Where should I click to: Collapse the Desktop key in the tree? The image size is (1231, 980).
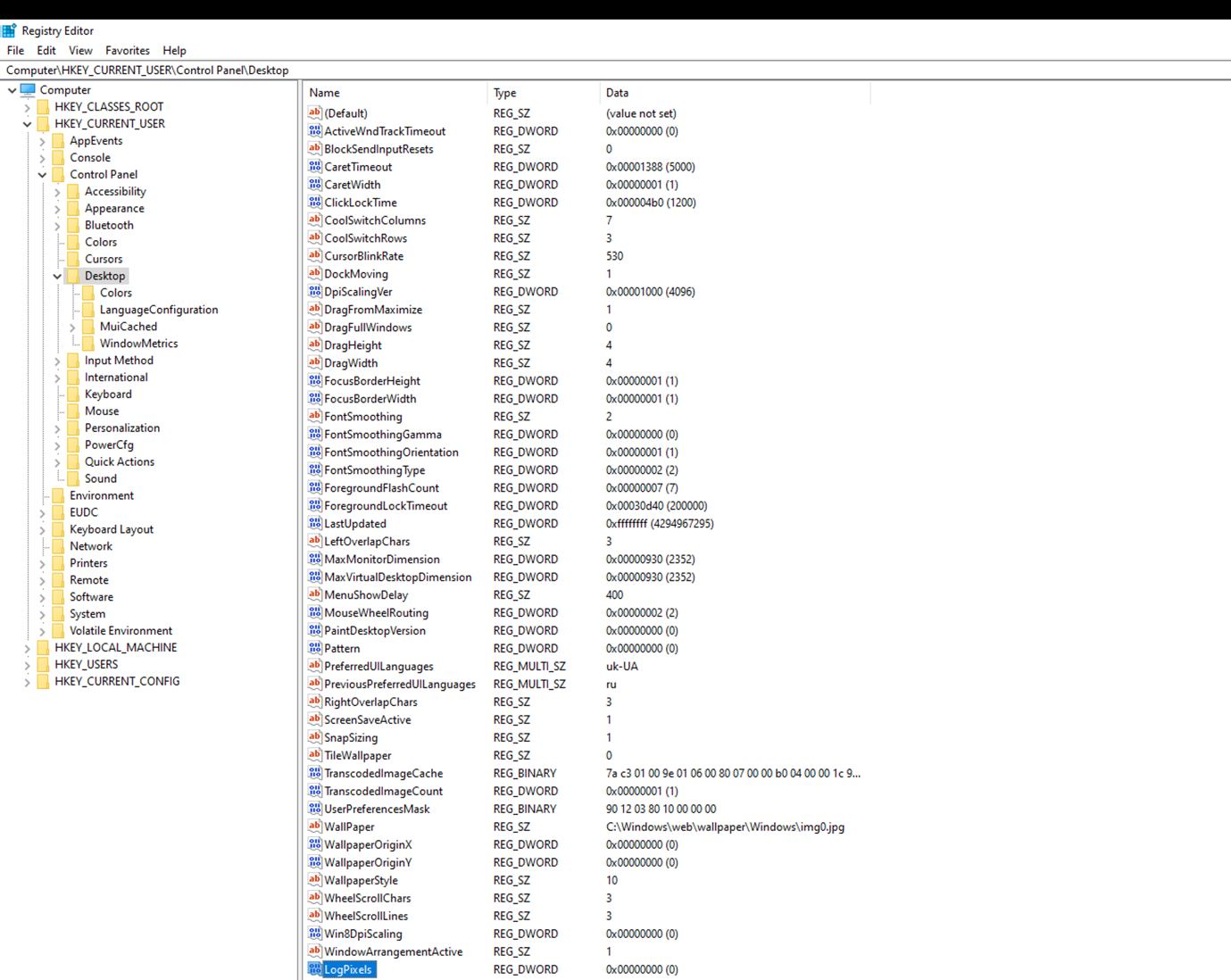click(58, 277)
